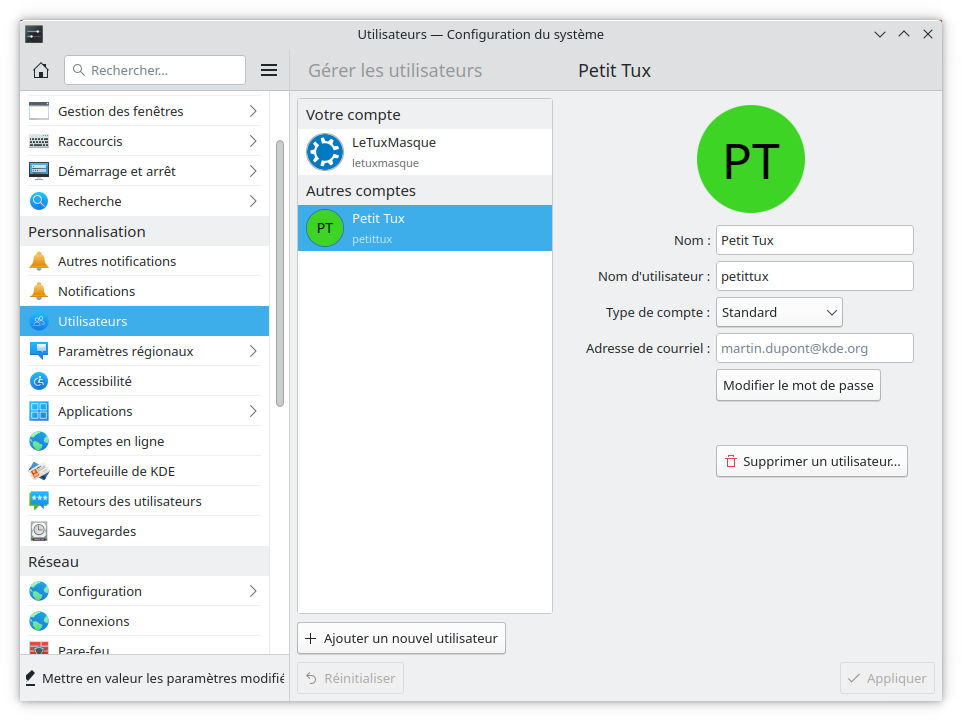The image size is (962, 721).
Task: Open Portefeuille de KDE entry
Action: [144, 471]
